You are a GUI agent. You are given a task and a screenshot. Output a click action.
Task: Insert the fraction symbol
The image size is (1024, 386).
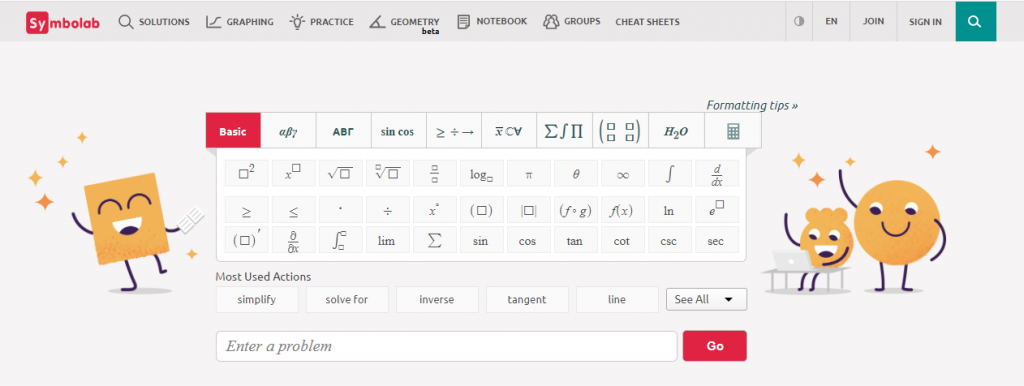[x=434, y=174]
